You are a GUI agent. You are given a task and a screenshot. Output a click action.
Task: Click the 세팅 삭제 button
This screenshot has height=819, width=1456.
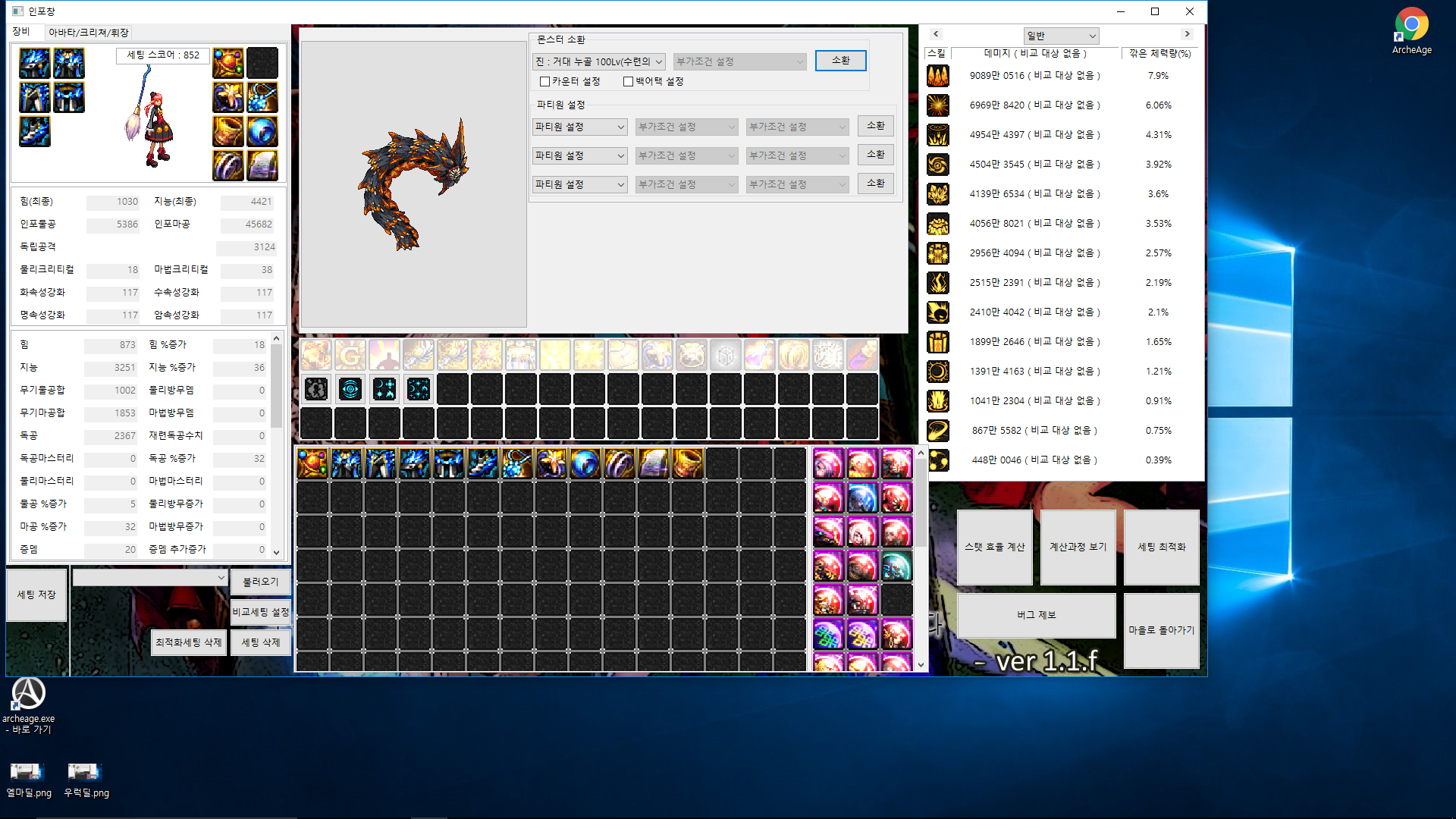[260, 642]
